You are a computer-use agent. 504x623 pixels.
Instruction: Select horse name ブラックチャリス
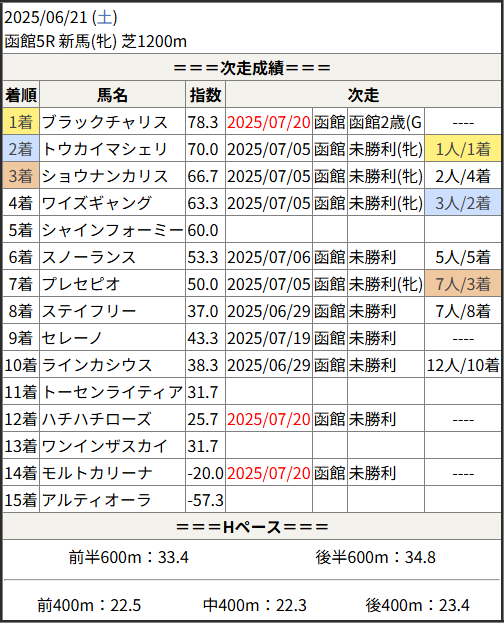tap(105, 122)
